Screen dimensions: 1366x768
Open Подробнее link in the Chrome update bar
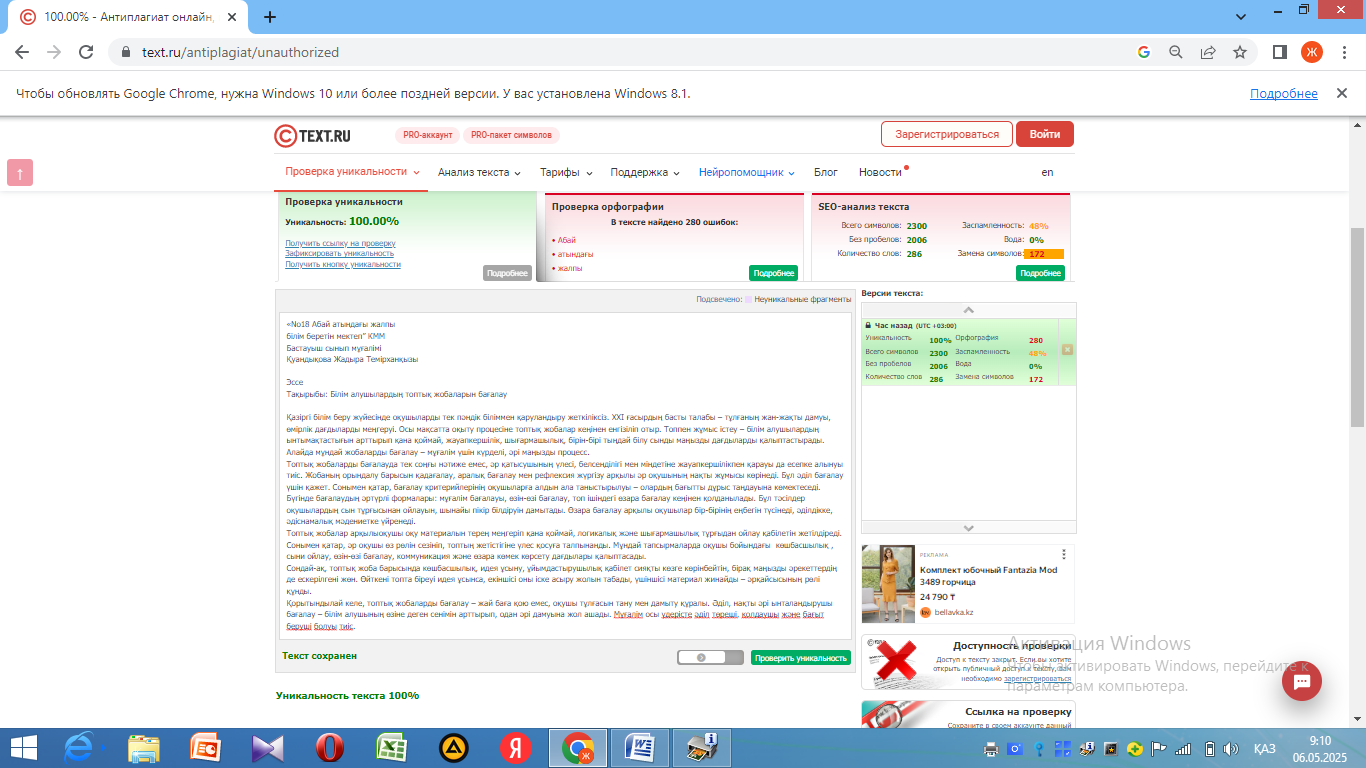point(1284,94)
